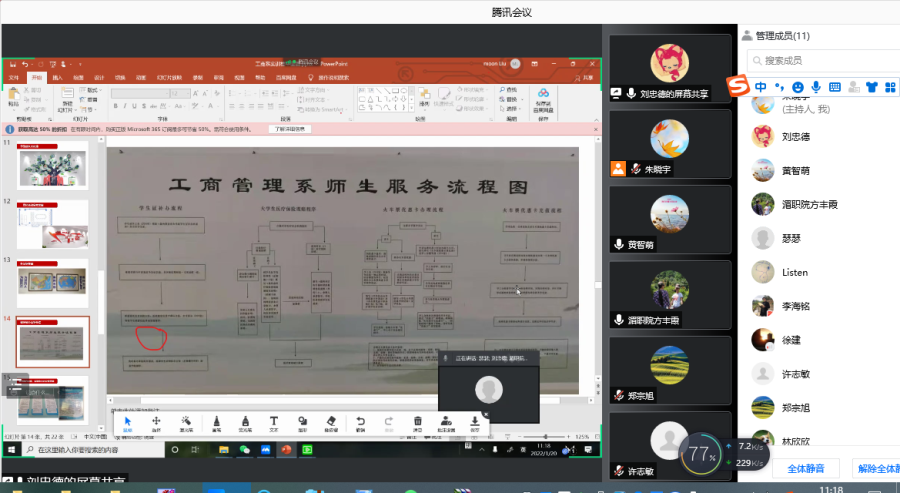Click the undo arrow in annotation toolbar
The width and height of the screenshot is (900, 493).
click(x=360, y=424)
